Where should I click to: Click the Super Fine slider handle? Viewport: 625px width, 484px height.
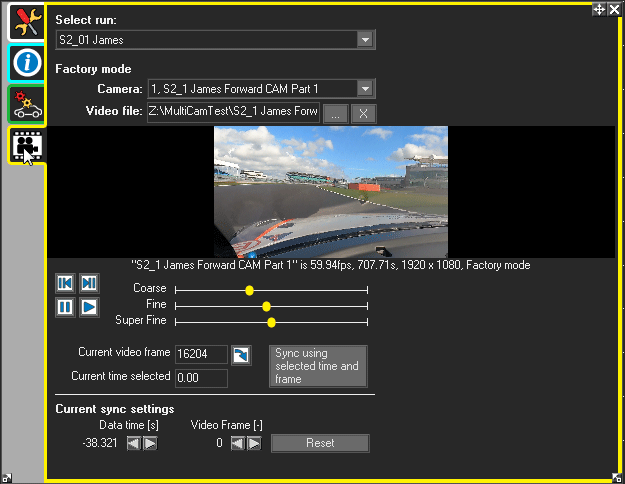click(x=271, y=322)
